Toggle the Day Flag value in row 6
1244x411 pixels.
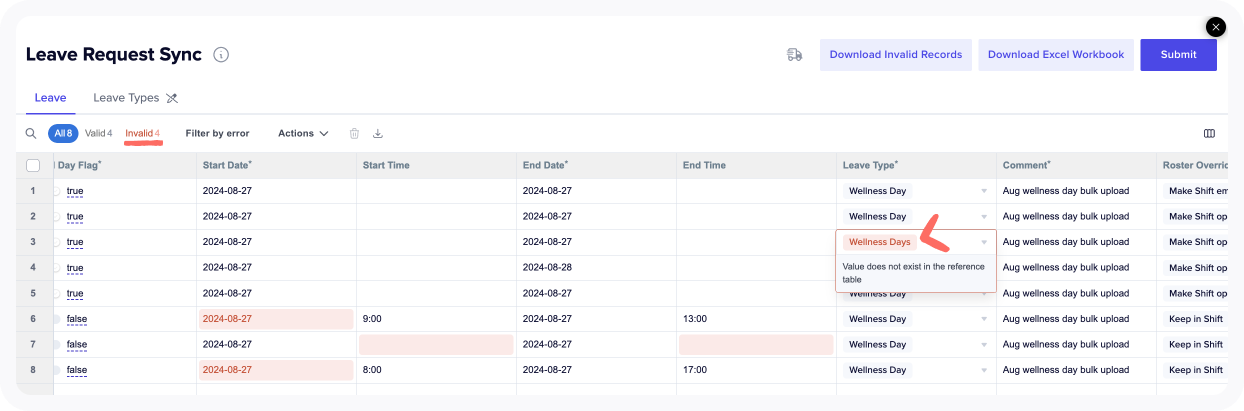(76, 318)
